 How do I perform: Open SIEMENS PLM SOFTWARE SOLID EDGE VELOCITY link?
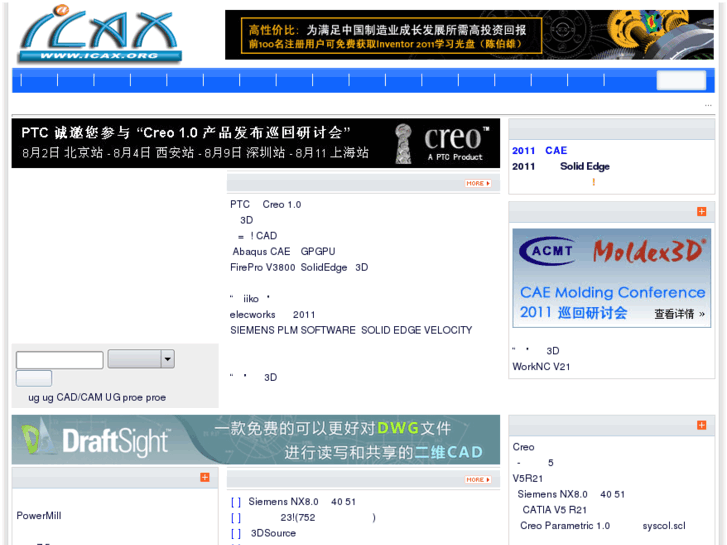coord(351,330)
